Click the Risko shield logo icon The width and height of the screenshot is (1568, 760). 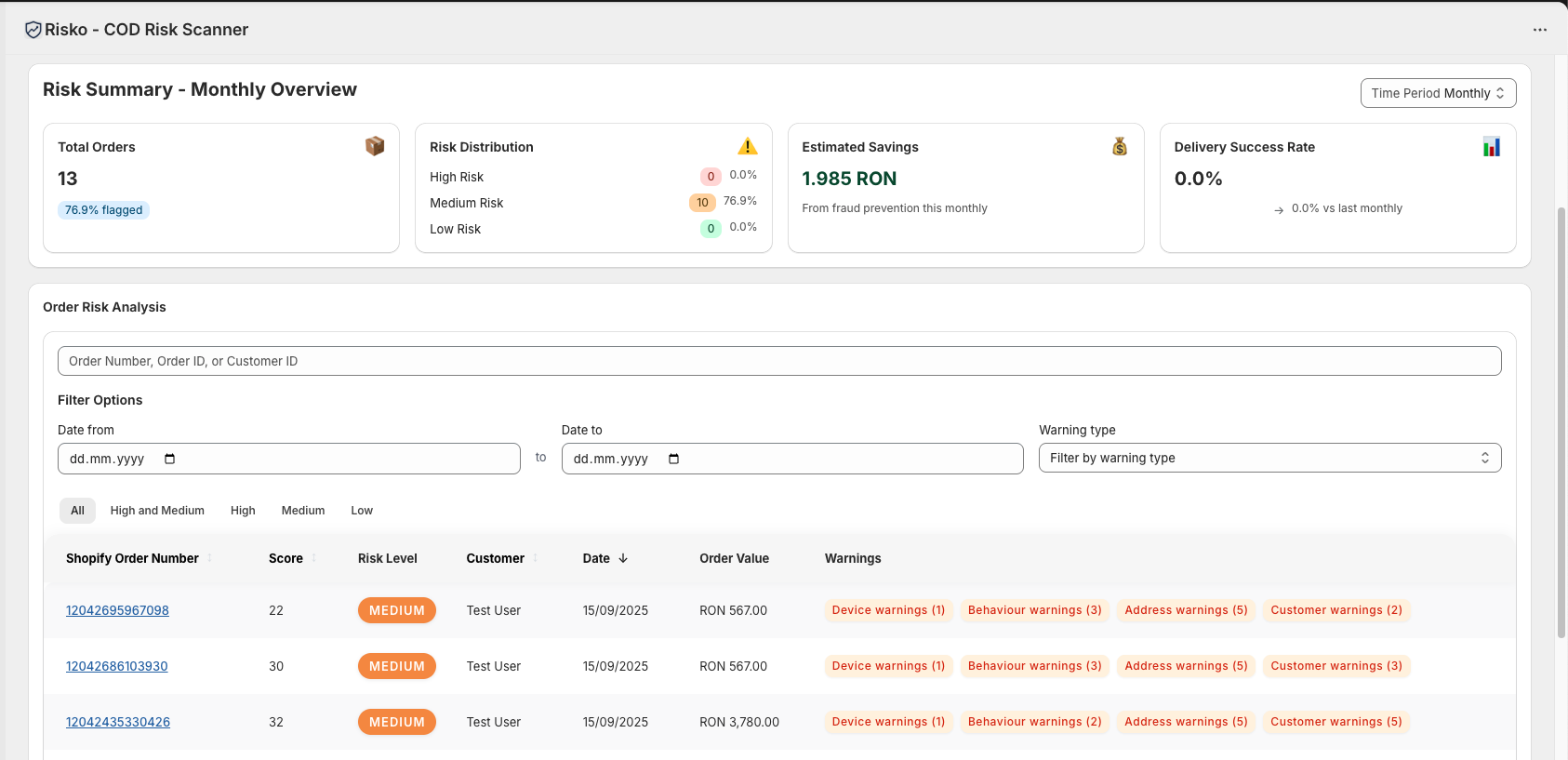pyautogui.click(x=33, y=30)
